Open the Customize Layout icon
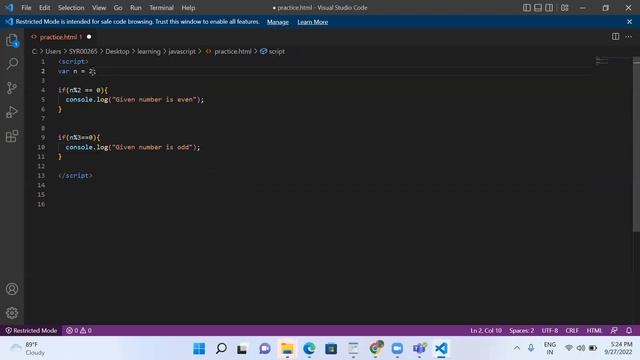The width and height of the screenshot is (640, 360). [564, 8]
